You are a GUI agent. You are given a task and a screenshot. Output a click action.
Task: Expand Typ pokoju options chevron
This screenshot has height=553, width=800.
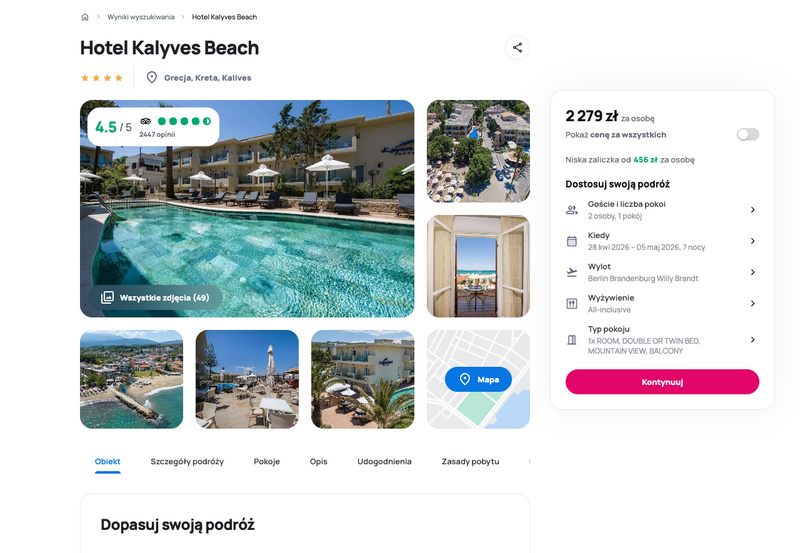[x=753, y=340]
